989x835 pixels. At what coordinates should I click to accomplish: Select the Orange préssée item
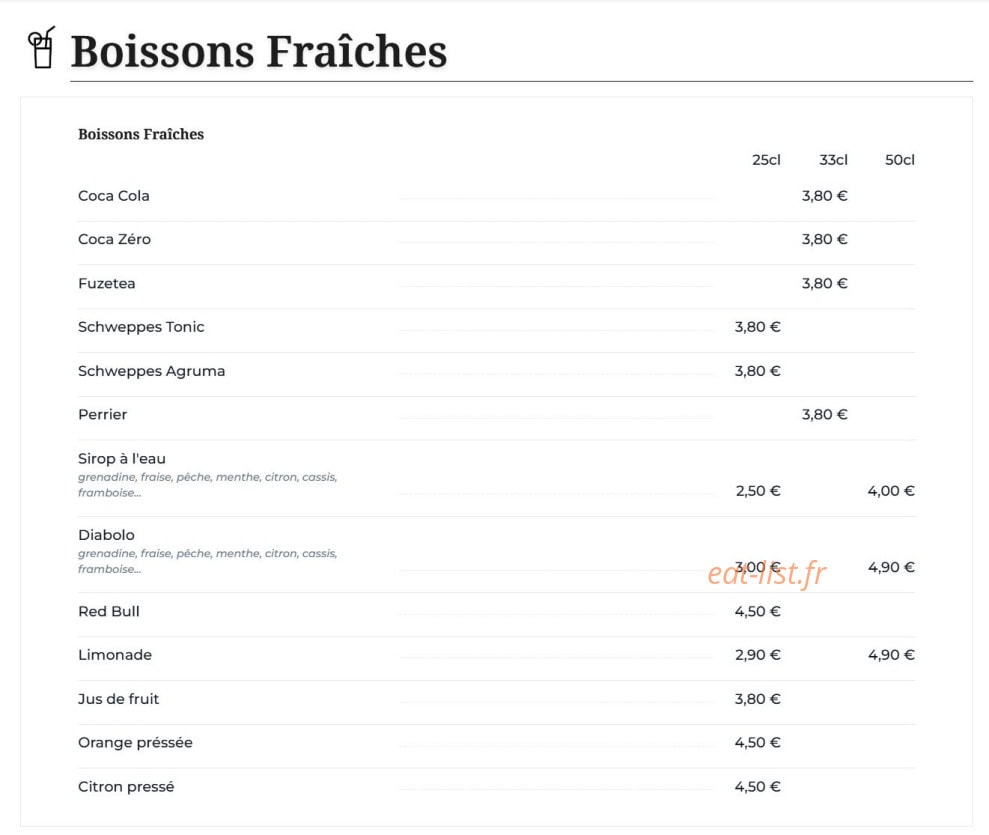click(x=136, y=743)
